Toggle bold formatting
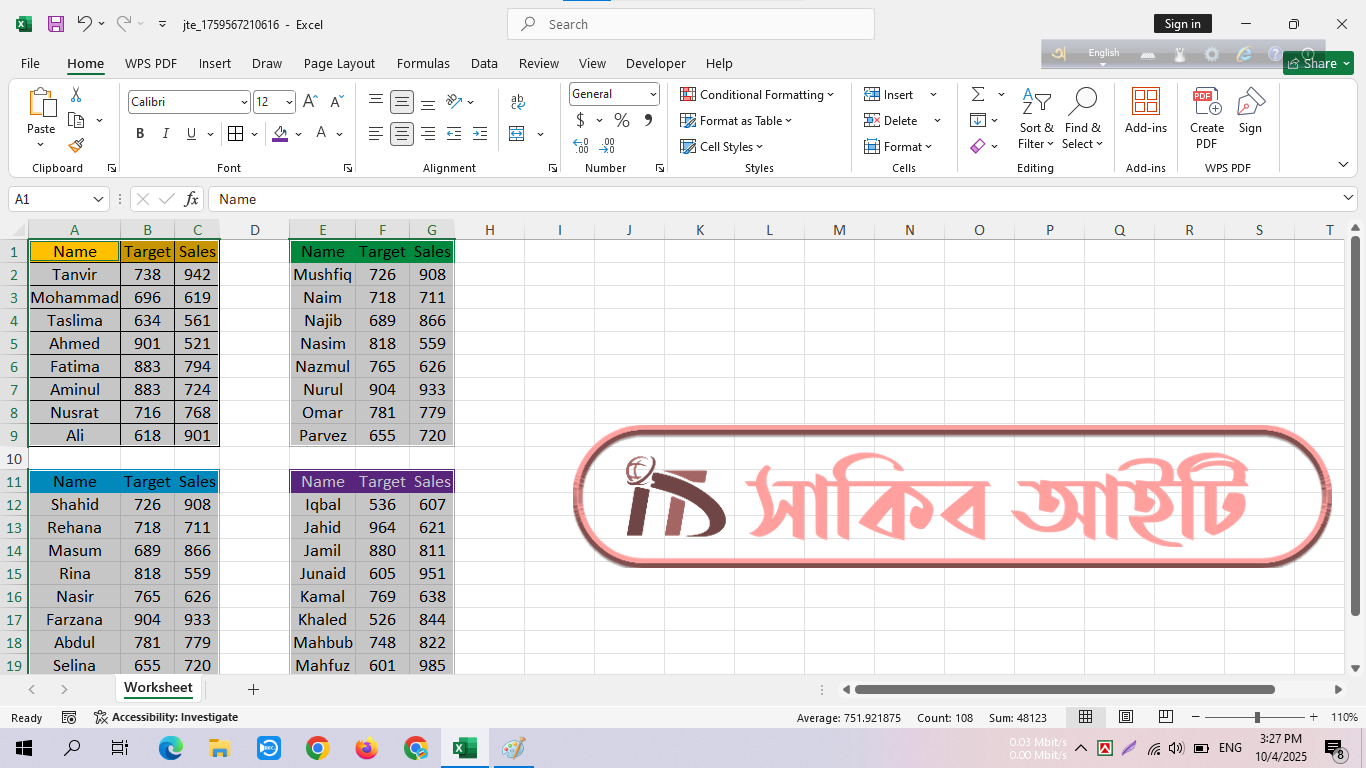Image resolution: width=1366 pixels, height=768 pixels. (140, 134)
